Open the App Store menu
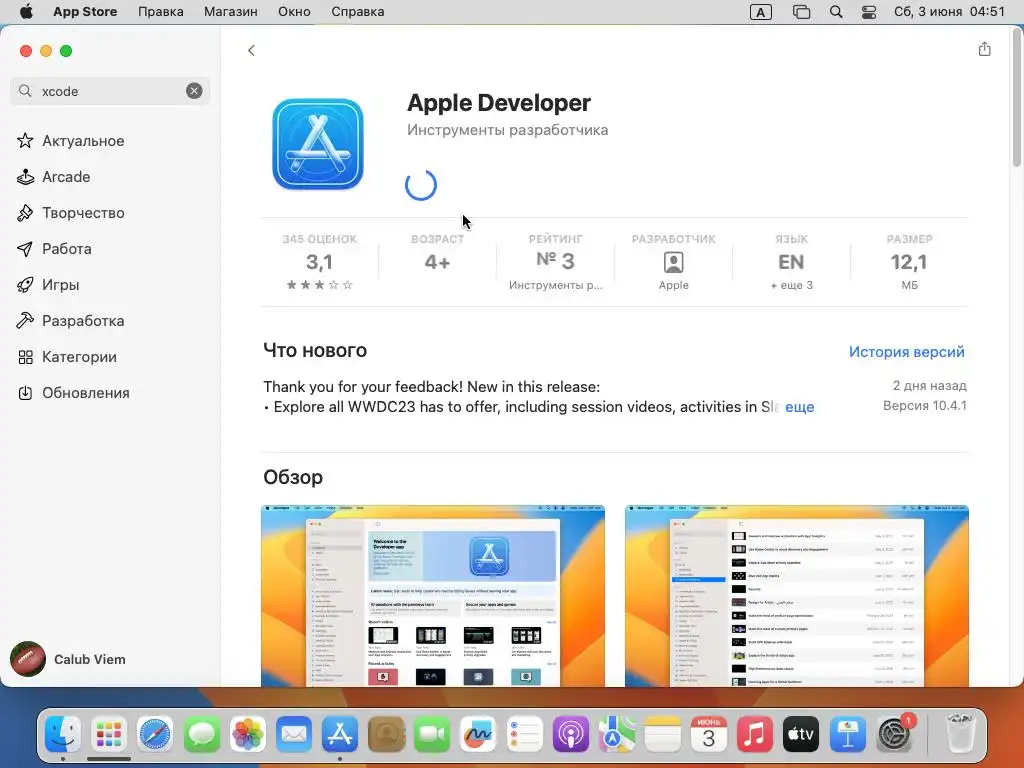 click(85, 12)
